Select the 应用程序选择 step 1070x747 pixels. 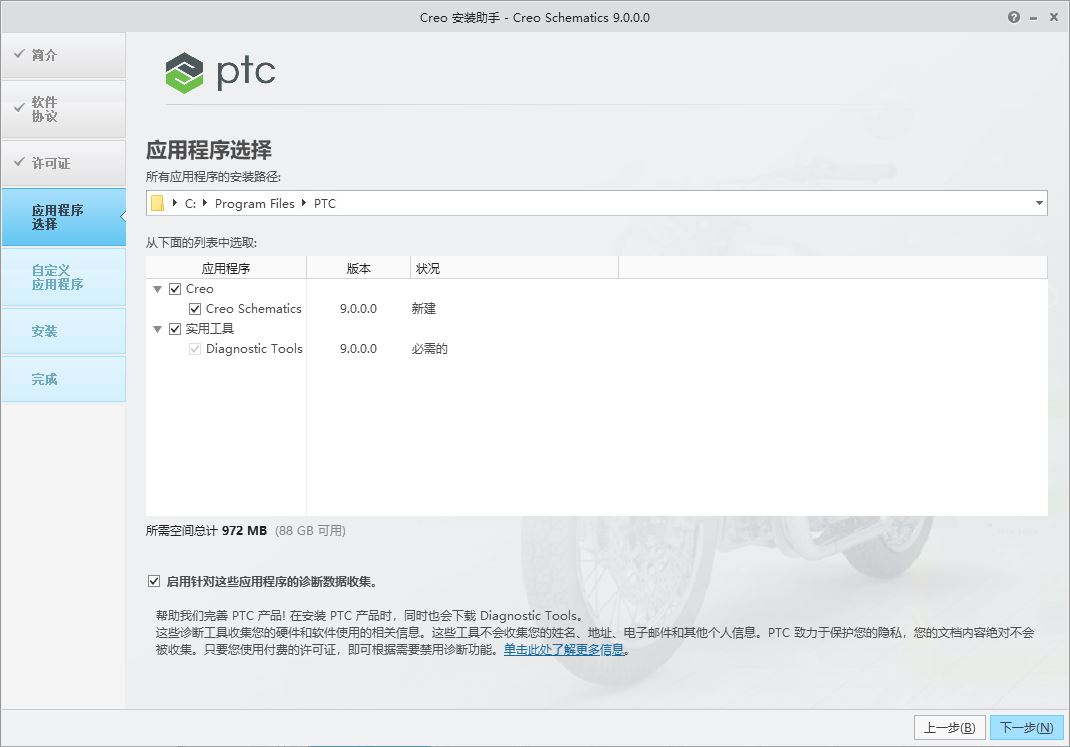click(63, 217)
